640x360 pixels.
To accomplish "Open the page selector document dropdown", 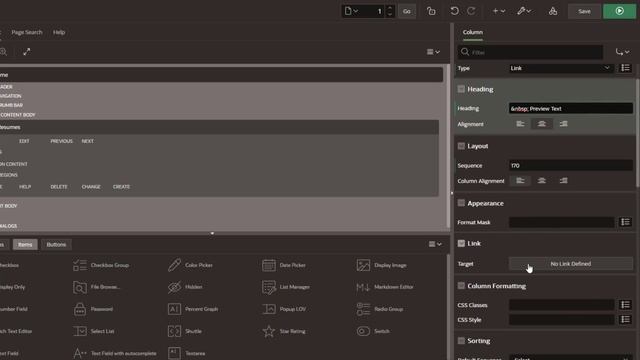I will [351, 11].
